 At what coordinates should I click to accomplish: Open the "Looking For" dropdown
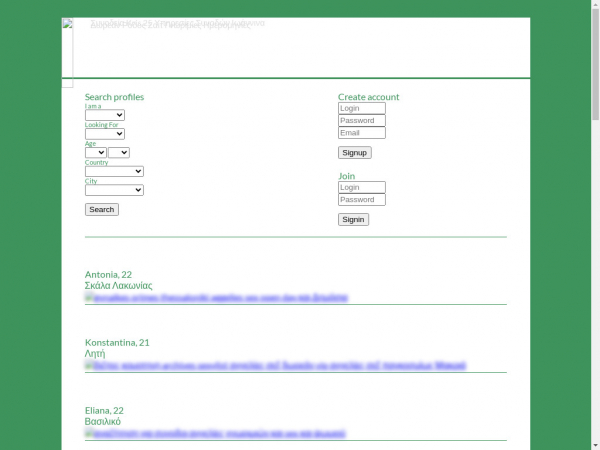[x=105, y=134]
